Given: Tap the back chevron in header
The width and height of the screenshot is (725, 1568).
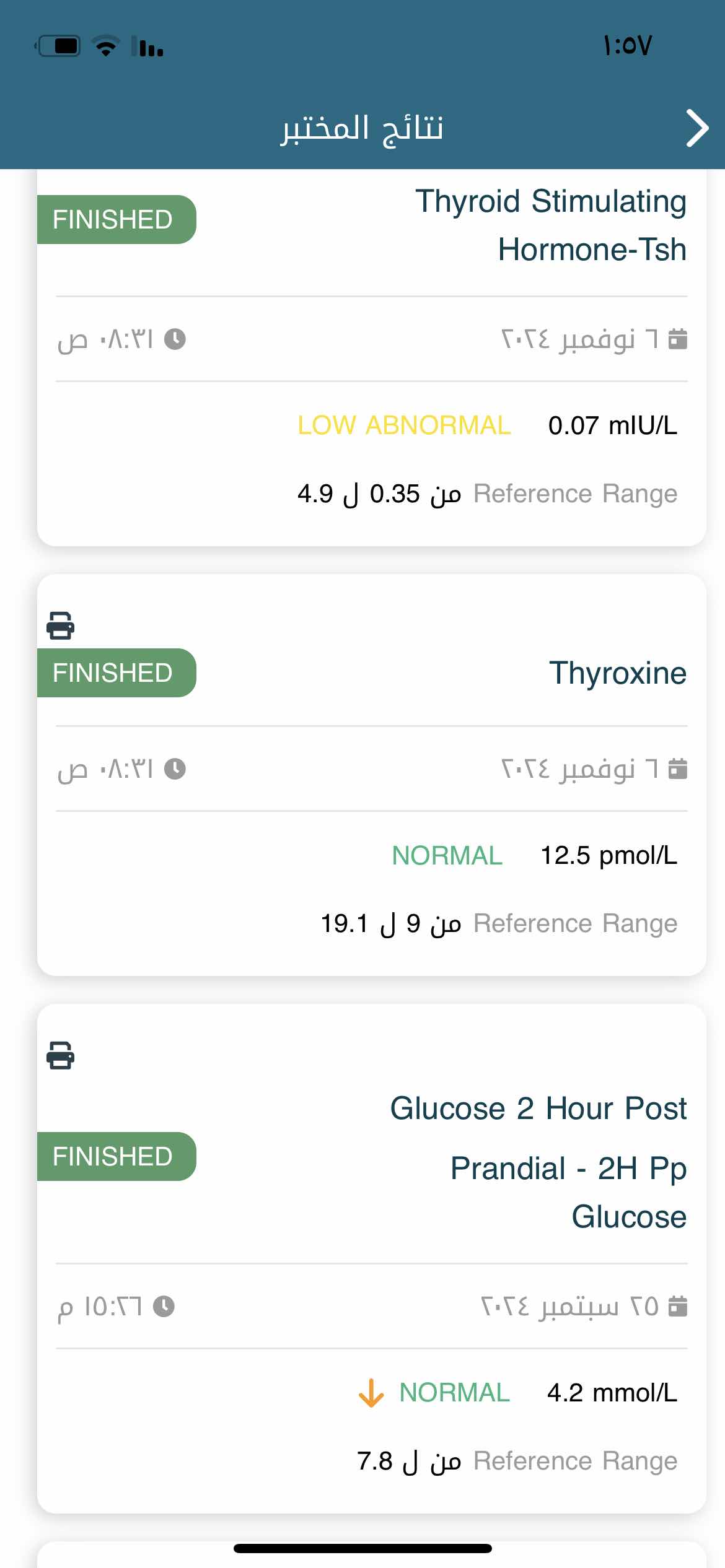Looking at the screenshot, I should click(697, 128).
